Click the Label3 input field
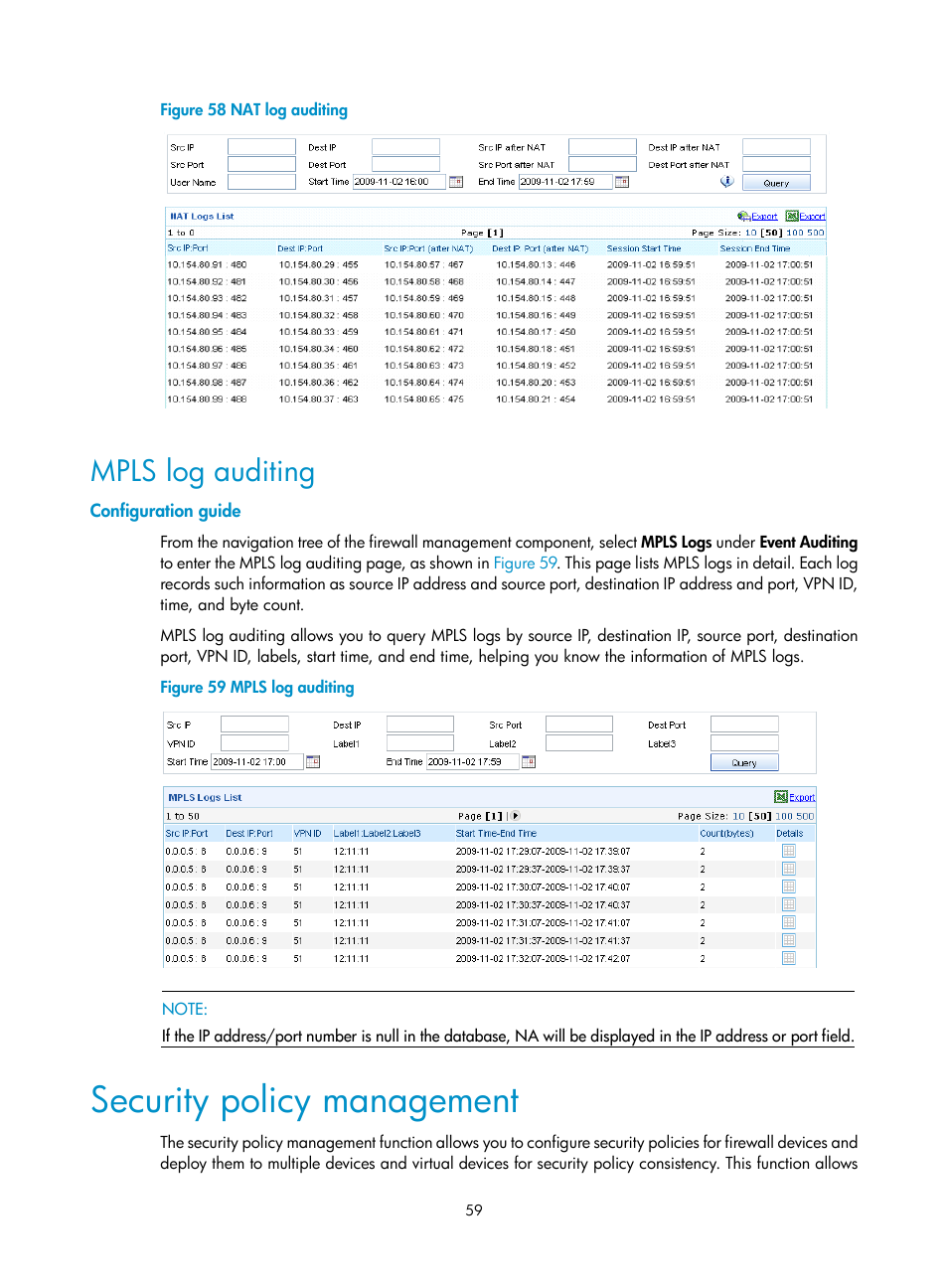Viewport: 948px width, 1288px height. click(744, 743)
